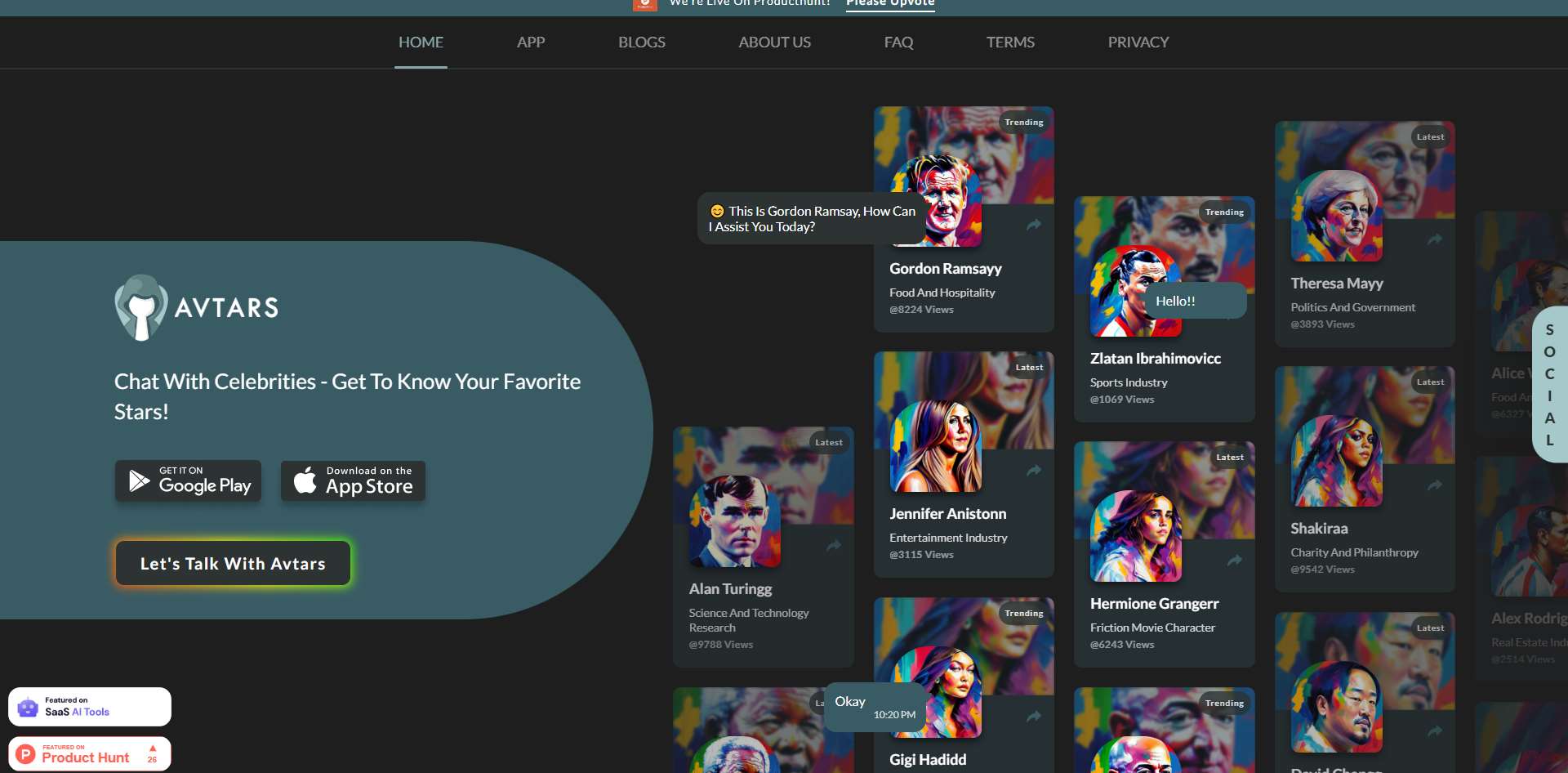1568x773 pixels.
Task: Switch to the BLOGS tab
Action: [641, 42]
